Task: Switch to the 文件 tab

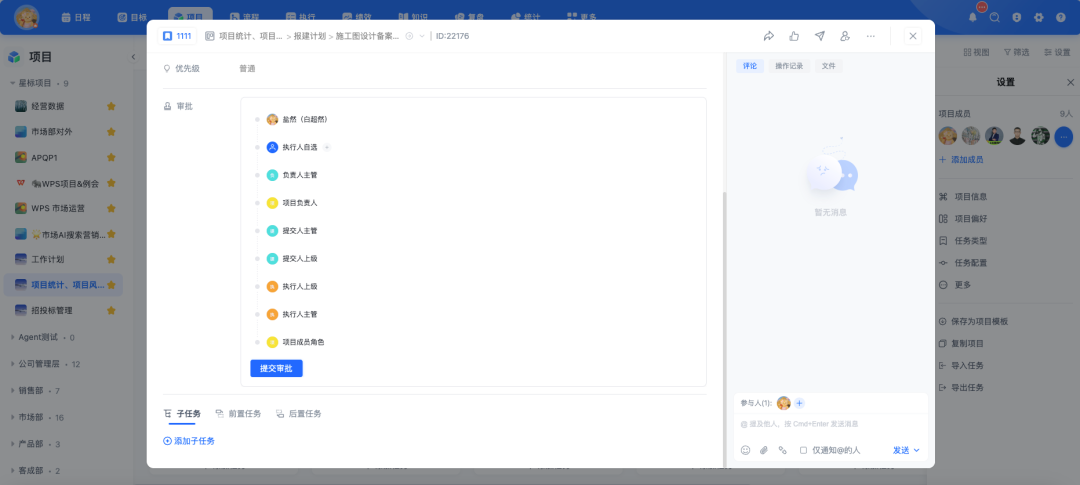Action: point(829,66)
